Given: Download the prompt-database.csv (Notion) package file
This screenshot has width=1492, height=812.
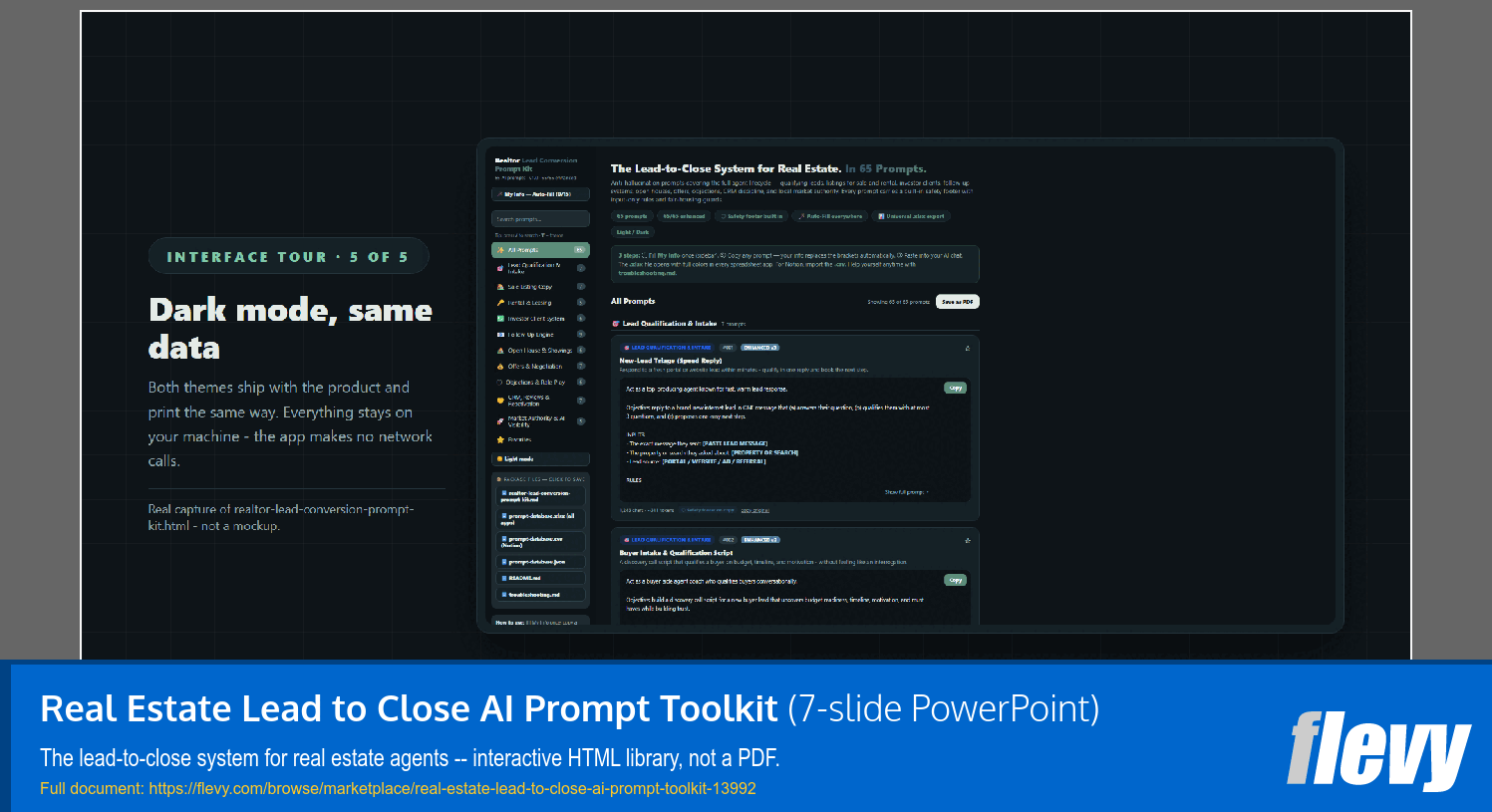Looking at the screenshot, I should (540, 541).
